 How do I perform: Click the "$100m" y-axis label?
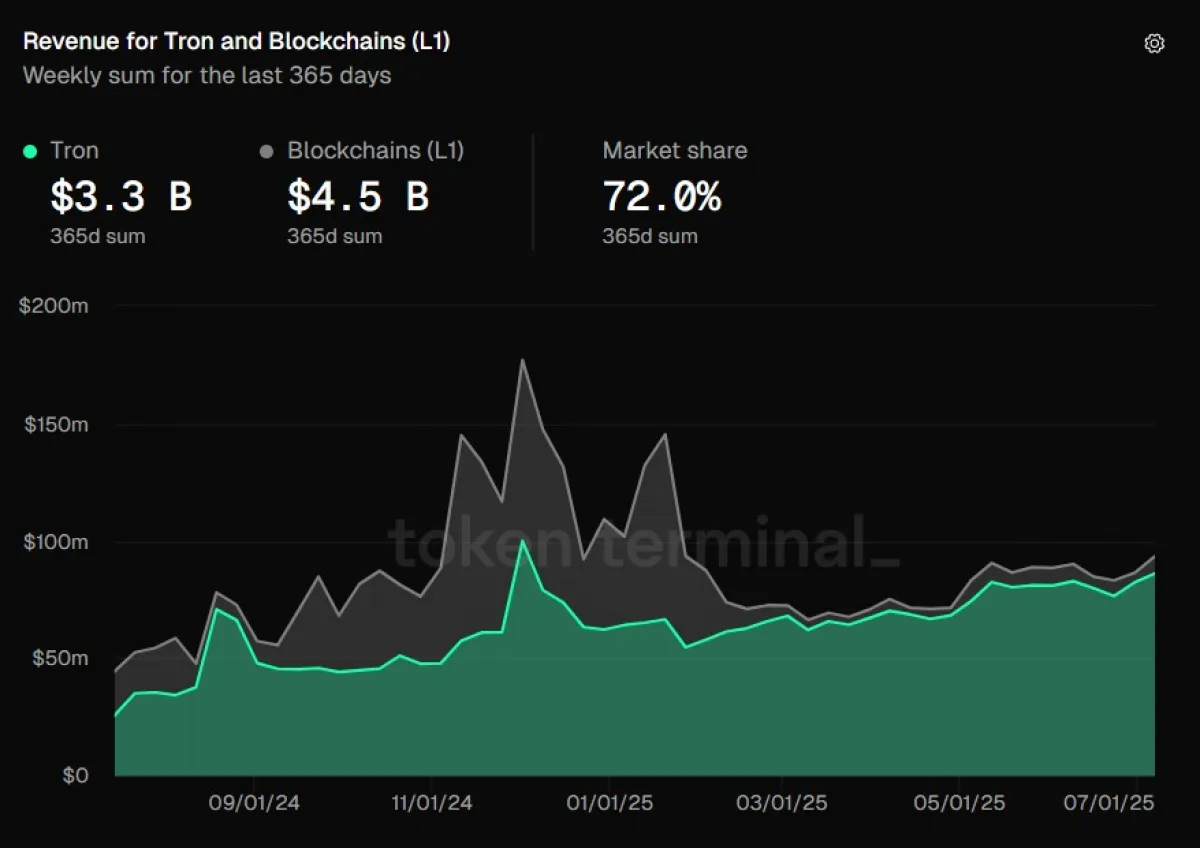tap(56, 542)
